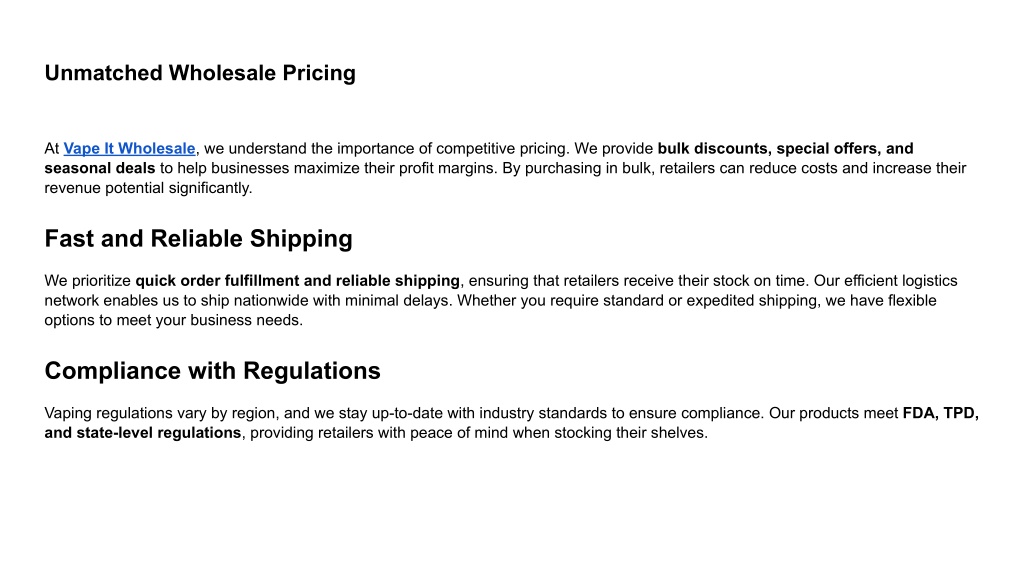The image size is (1024, 576).
Task: Click the bold 'FDA, TPD,' text
Action: coord(940,413)
